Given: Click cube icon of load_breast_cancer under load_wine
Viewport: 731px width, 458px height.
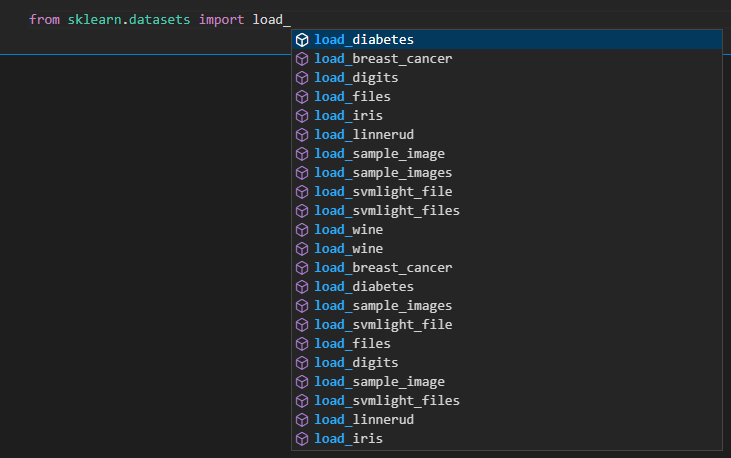Looking at the screenshot, I should point(302,268).
